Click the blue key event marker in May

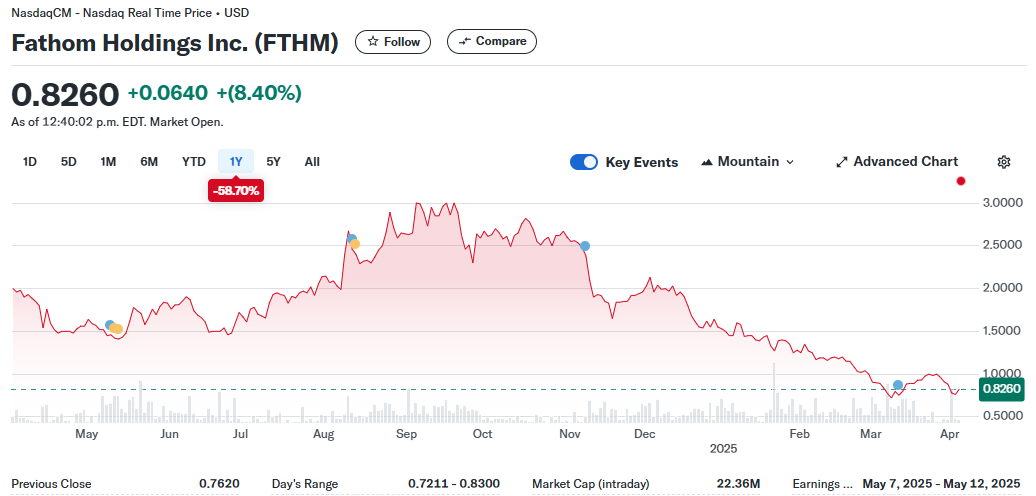110,325
